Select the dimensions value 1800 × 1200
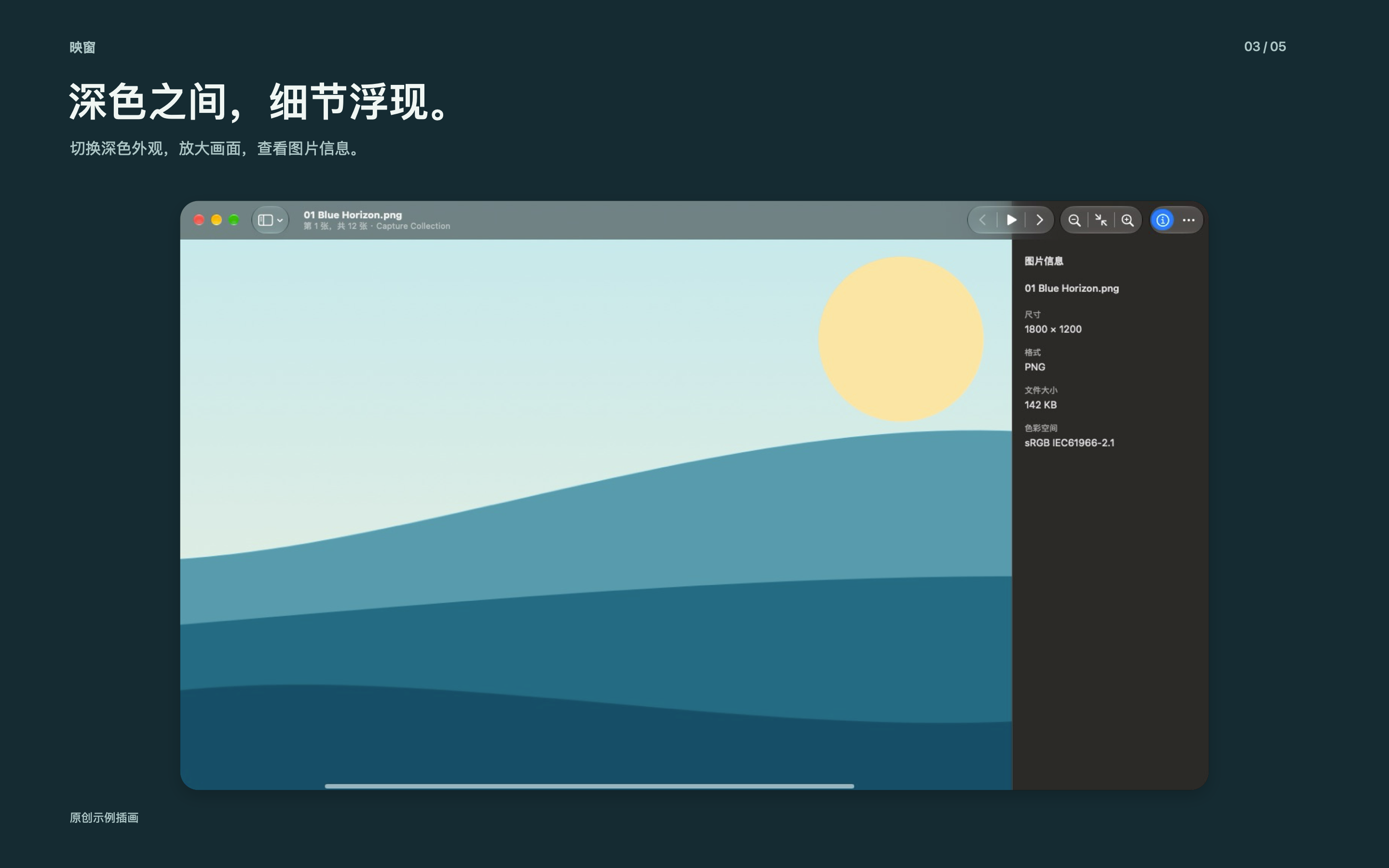The height and width of the screenshot is (868, 1389). [x=1053, y=329]
